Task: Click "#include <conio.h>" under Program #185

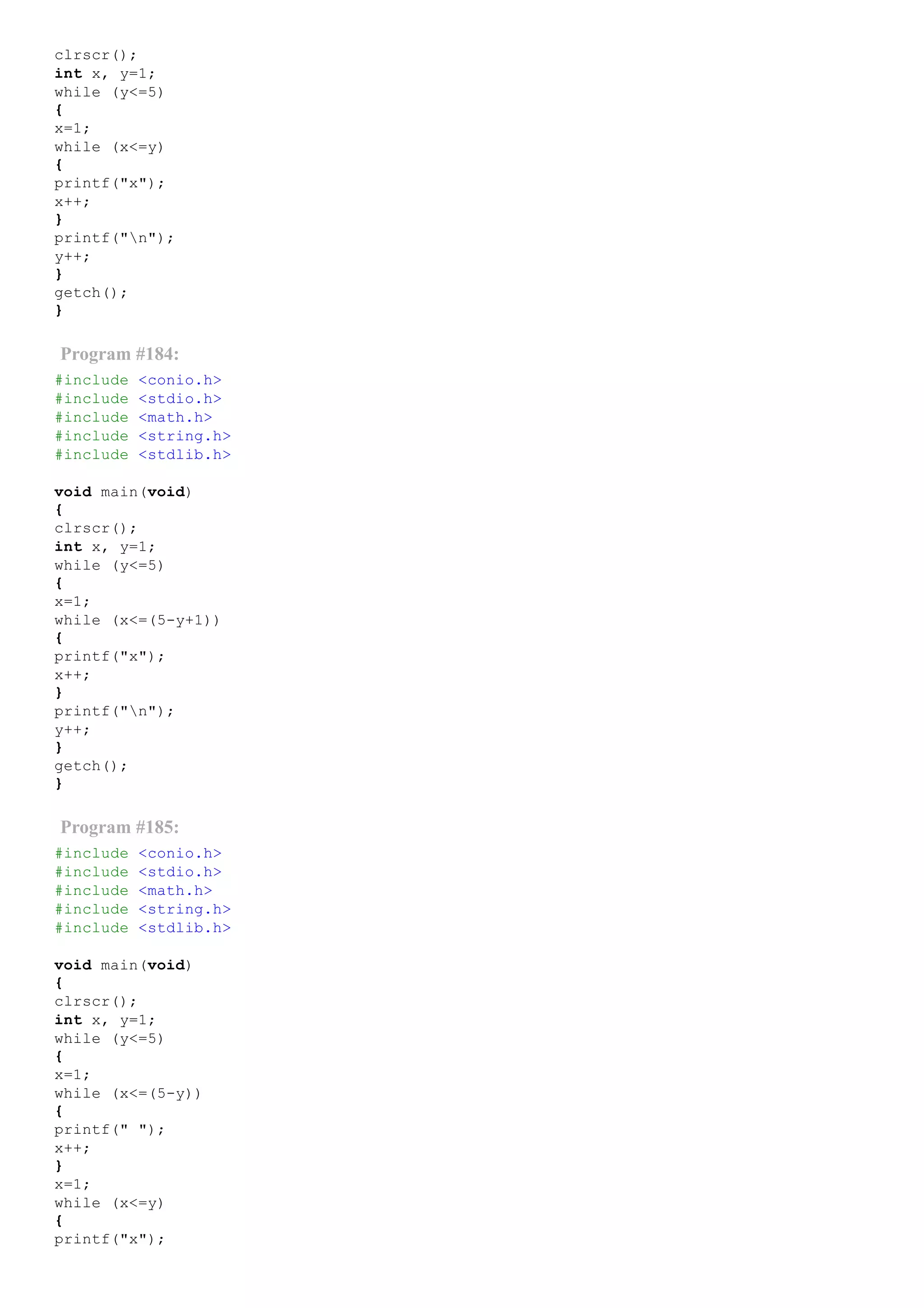Action: coord(138,853)
